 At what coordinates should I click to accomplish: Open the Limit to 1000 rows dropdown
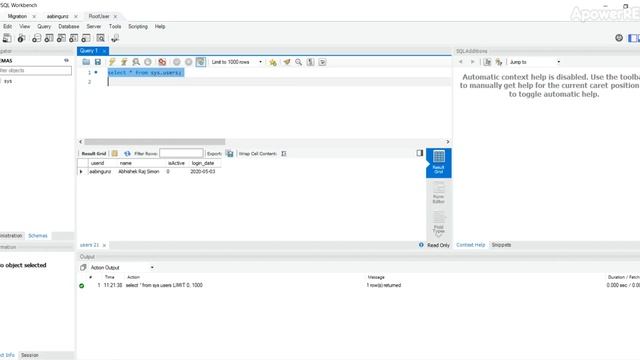coord(236,62)
